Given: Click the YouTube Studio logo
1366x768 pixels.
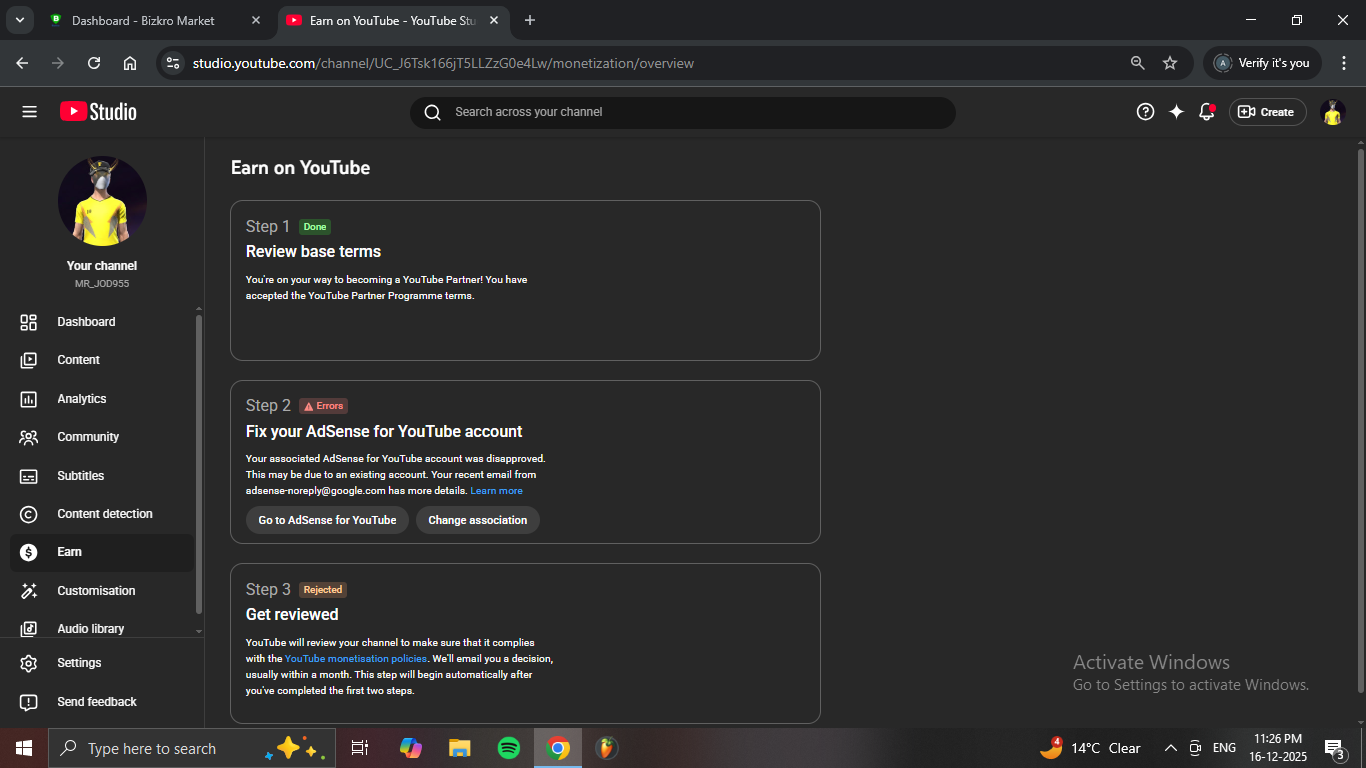Looking at the screenshot, I should 98,112.
